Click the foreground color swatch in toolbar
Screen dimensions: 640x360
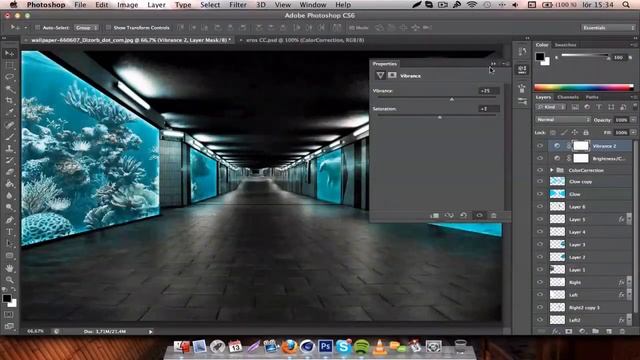pos(7,299)
